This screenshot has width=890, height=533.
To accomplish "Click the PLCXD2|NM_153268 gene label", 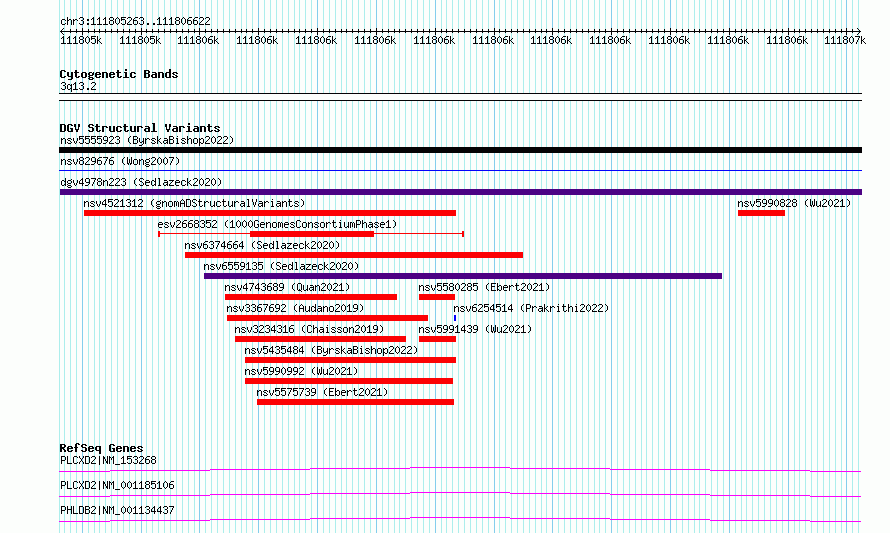I will [108, 460].
